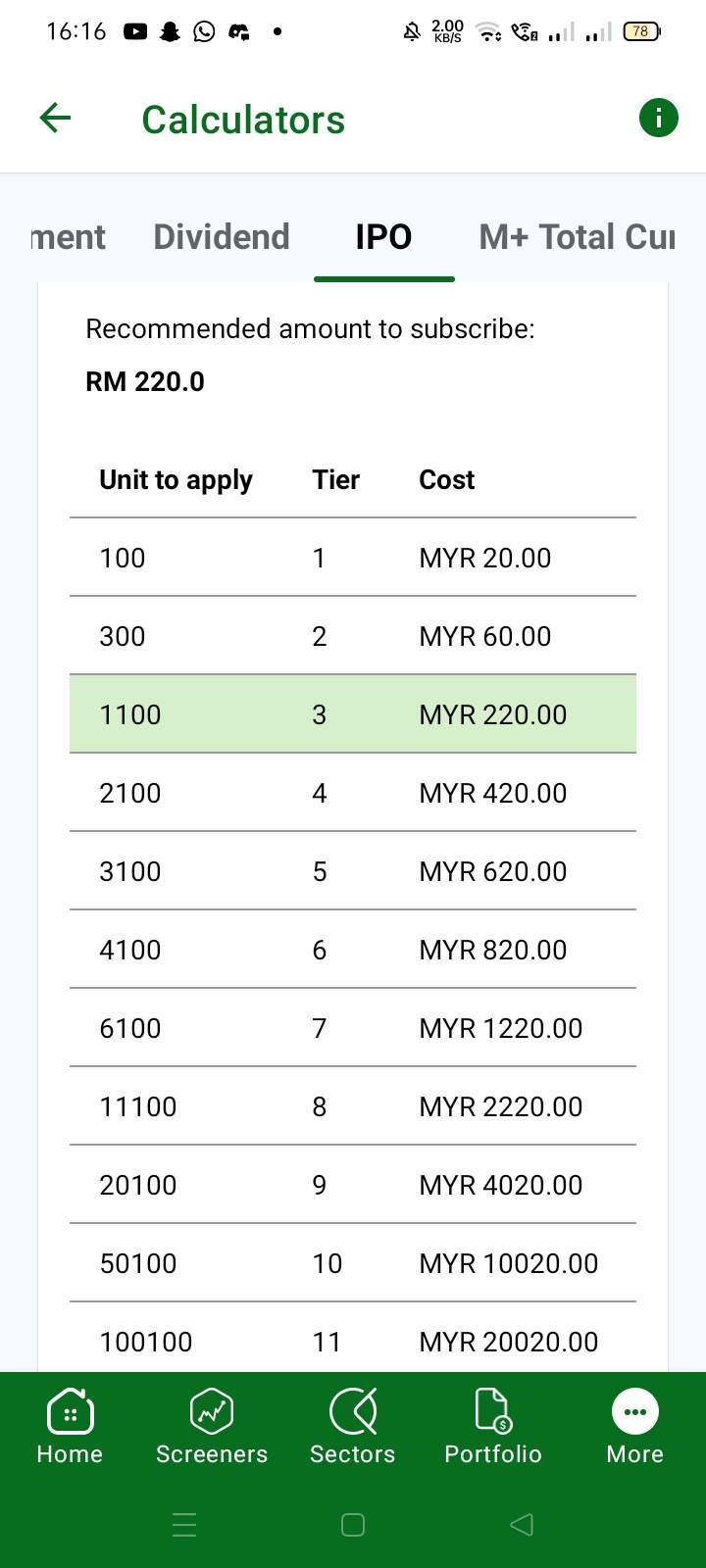Select the IPO tab
The height and width of the screenshot is (1568, 706).
point(383,237)
